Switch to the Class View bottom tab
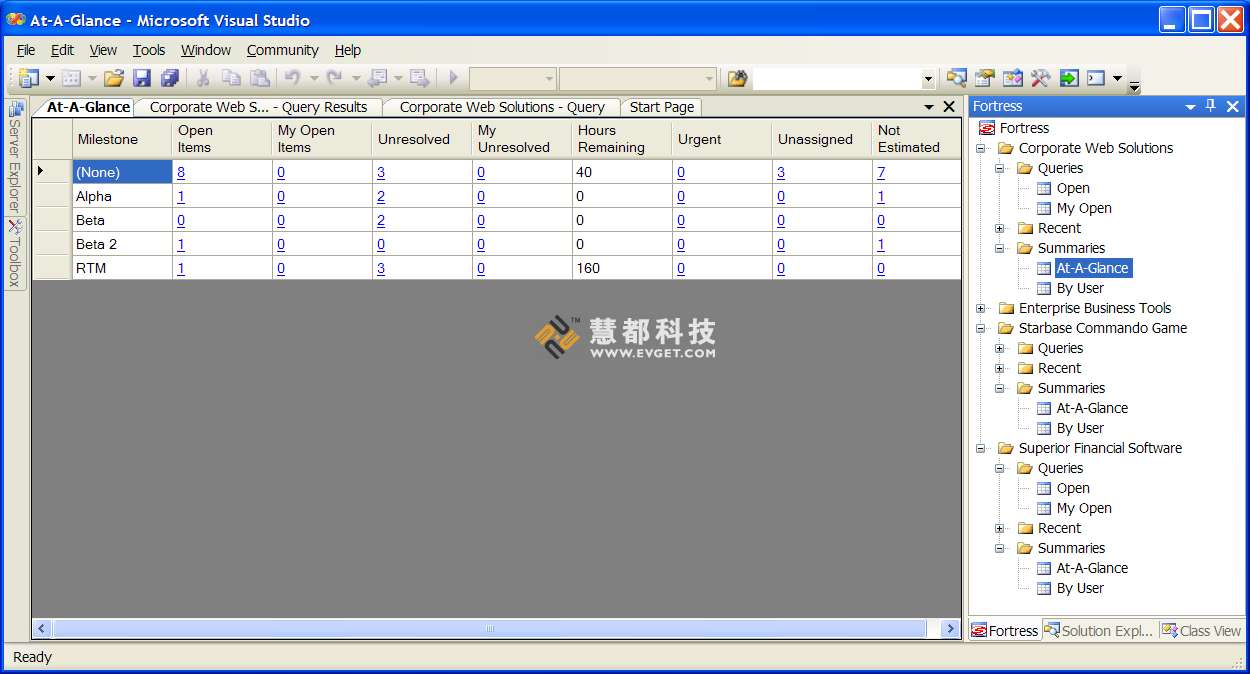 (x=1201, y=631)
